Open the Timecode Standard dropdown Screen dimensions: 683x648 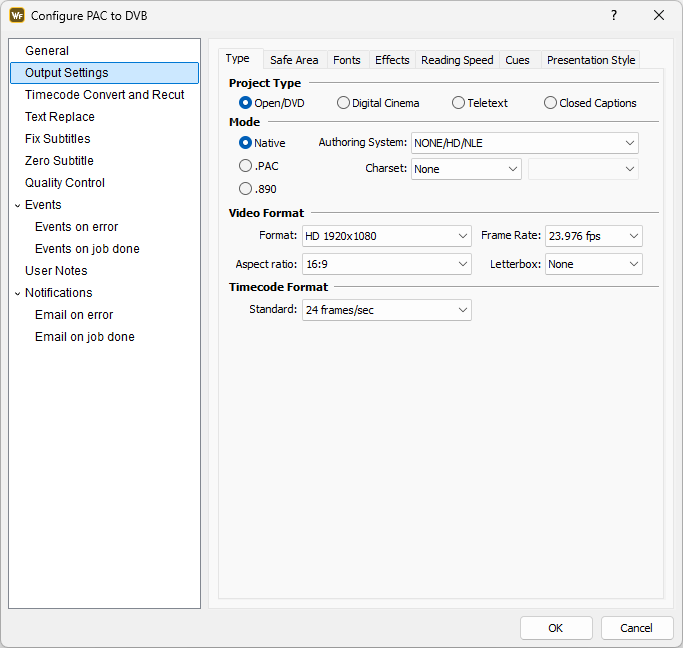click(x=386, y=310)
